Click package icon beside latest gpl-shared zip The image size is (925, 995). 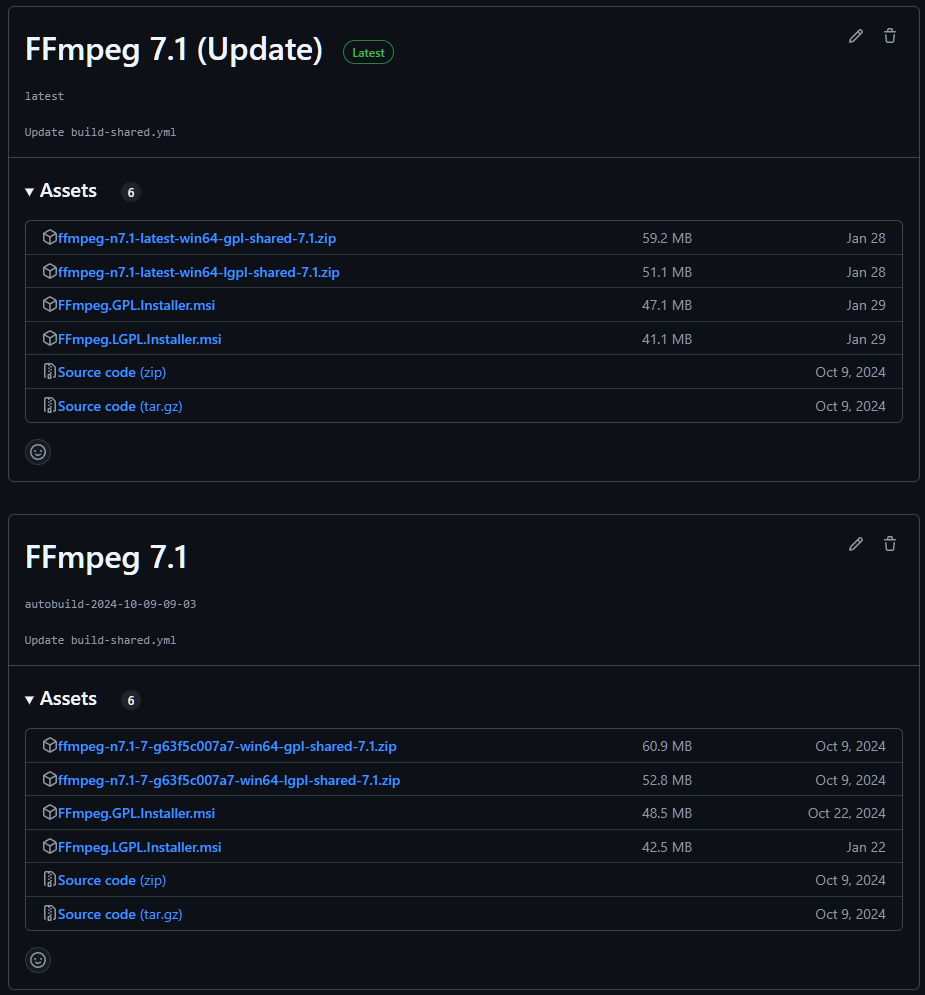[50, 238]
